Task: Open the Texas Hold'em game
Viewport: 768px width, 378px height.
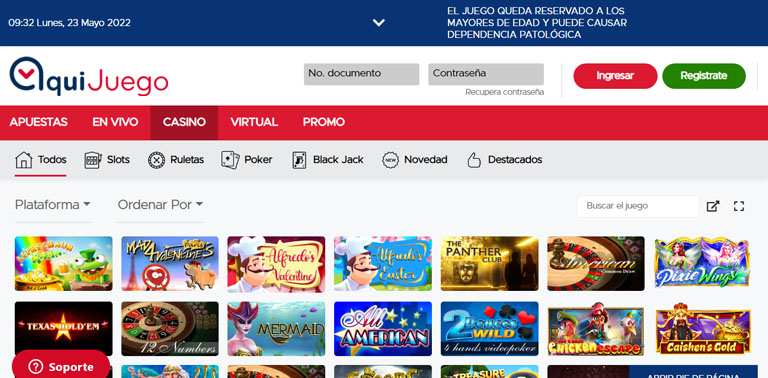Action: (64, 329)
